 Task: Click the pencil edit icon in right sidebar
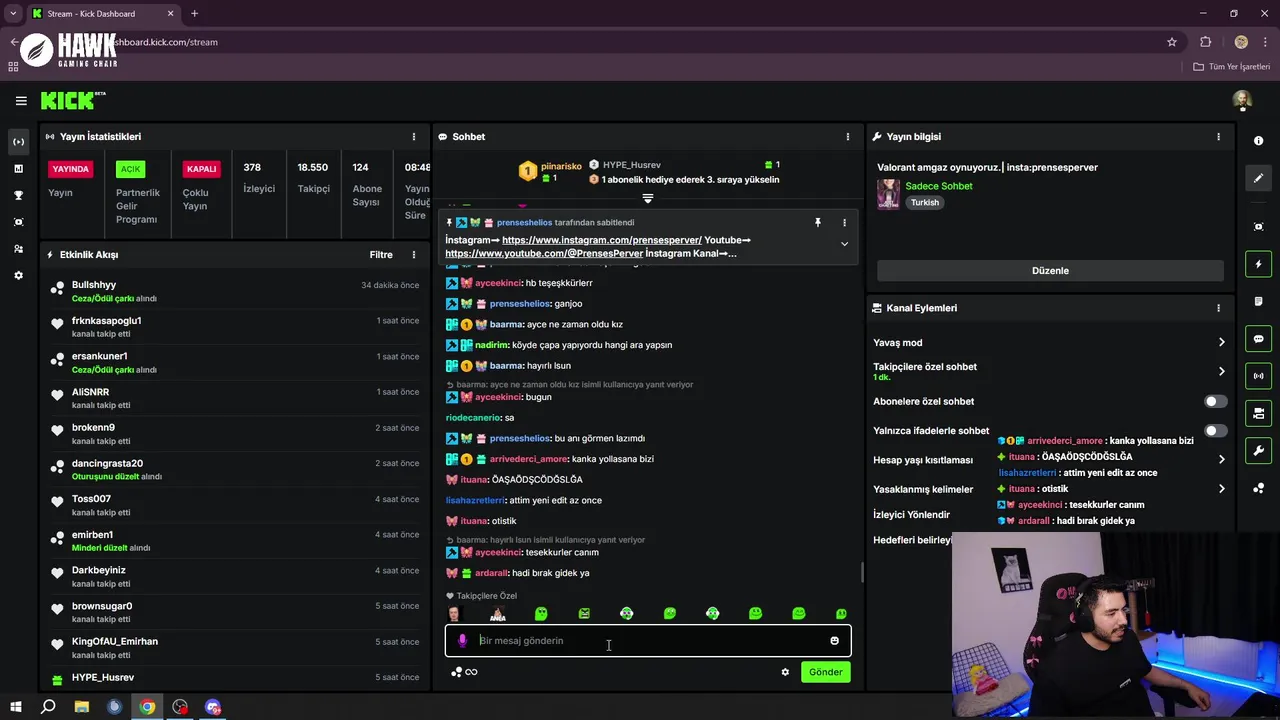pyautogui.click(x=1259, y=178)
